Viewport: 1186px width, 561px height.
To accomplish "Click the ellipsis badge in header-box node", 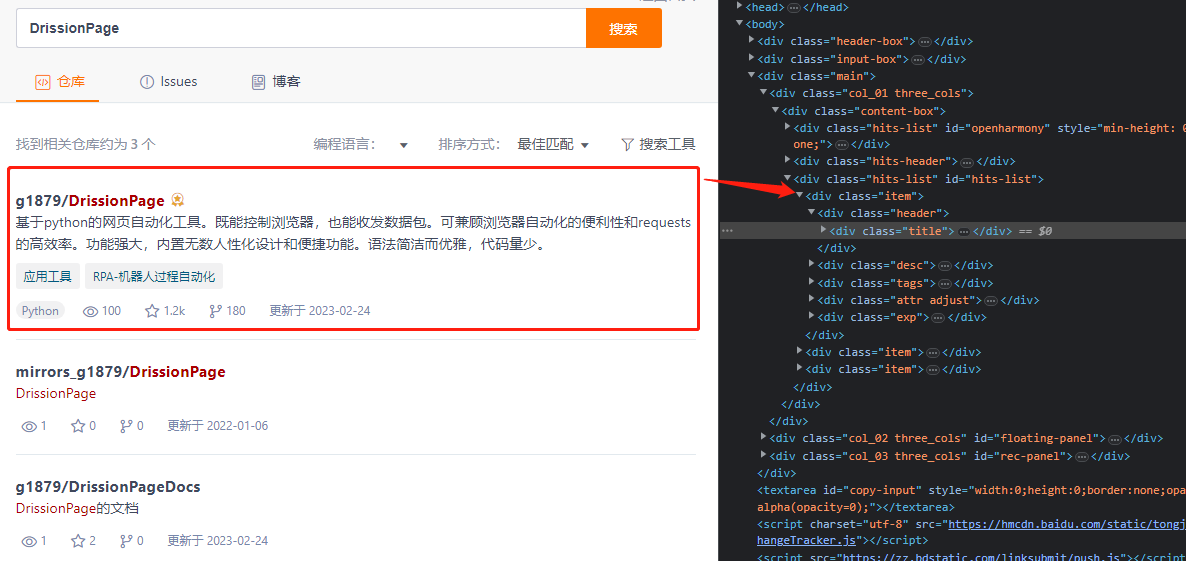I will [924, 42].
